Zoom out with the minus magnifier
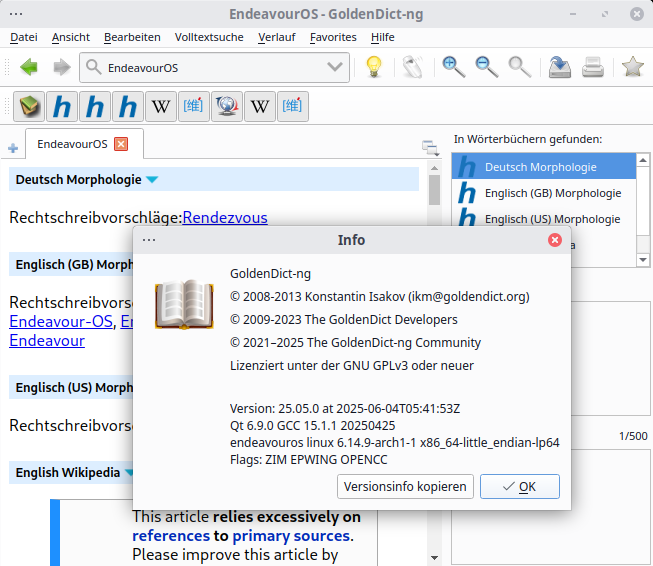653x566 pixels. click(487, 67)
